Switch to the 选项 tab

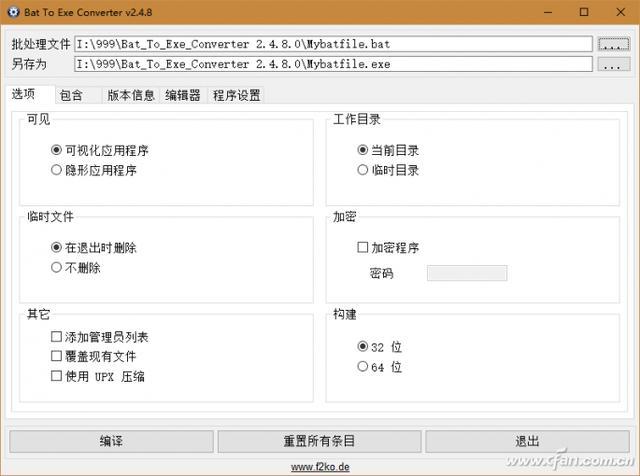(30, 94)
